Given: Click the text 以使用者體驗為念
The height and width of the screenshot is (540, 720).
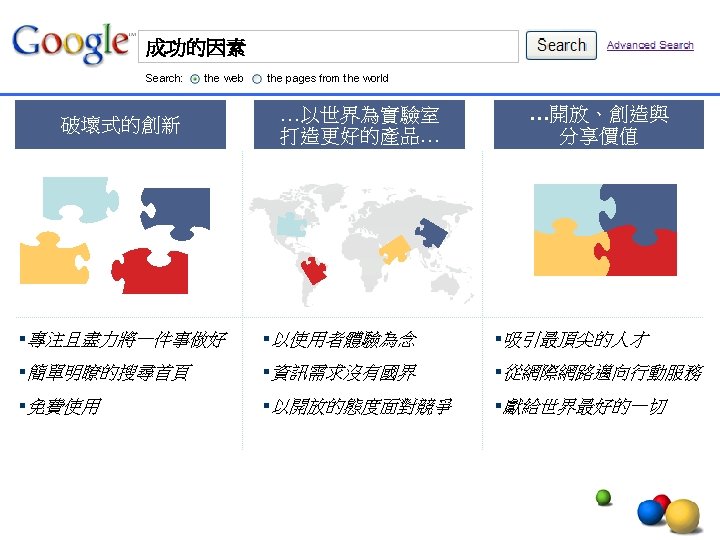Looking at the screenshot, I should pos(344,340).
